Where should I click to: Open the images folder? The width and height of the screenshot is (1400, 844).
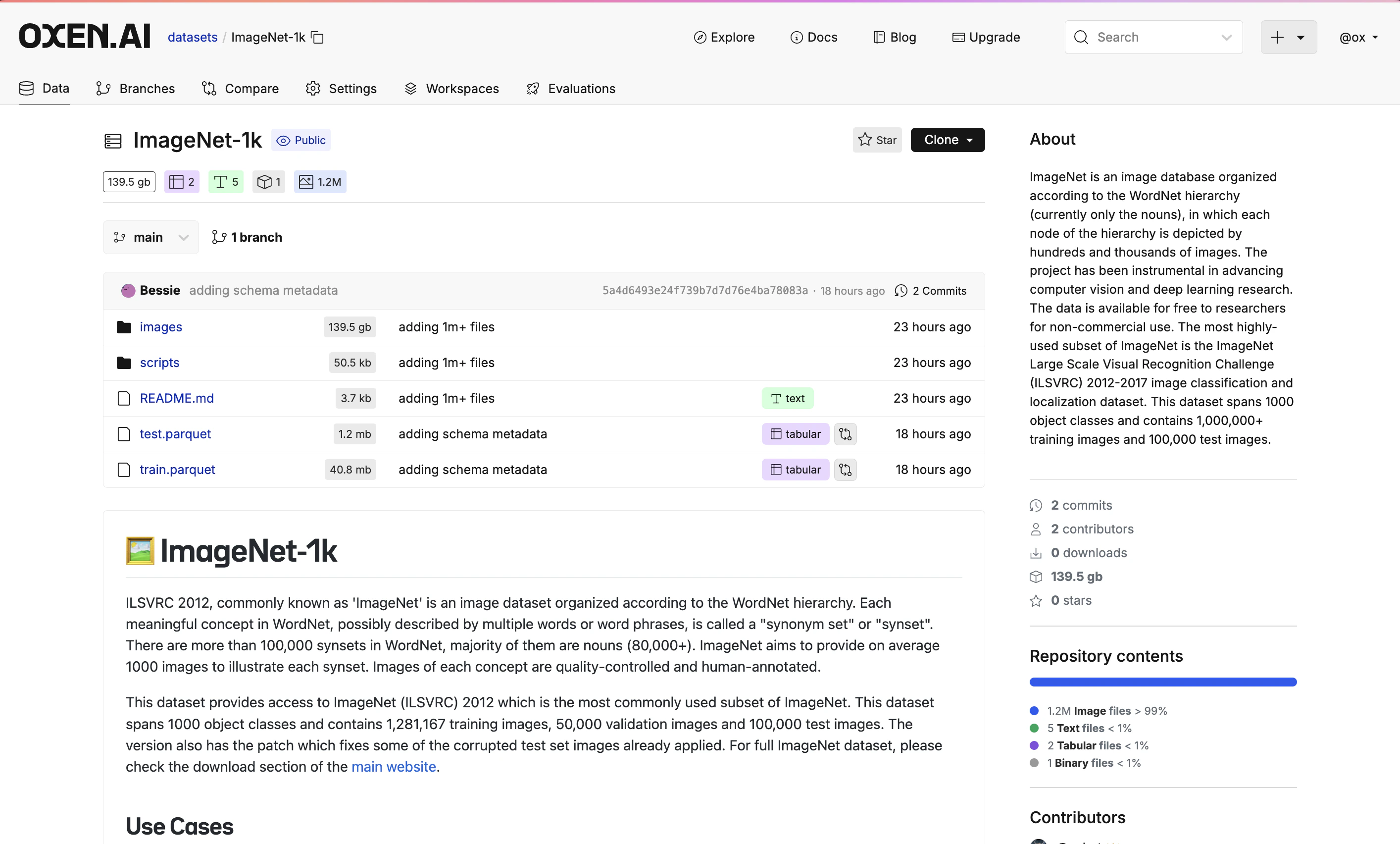(161, 327)
